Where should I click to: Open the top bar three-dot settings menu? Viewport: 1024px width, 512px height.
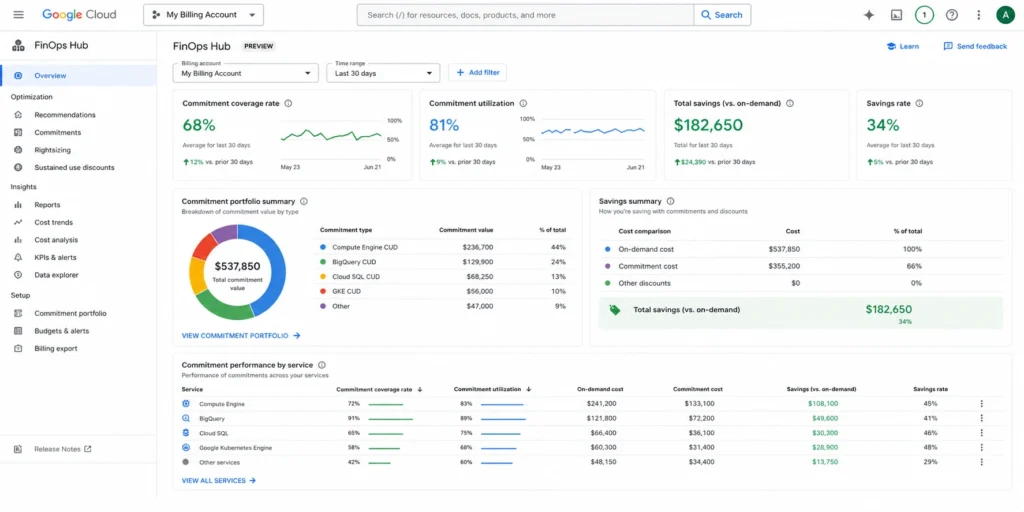[x=978, y=15]
